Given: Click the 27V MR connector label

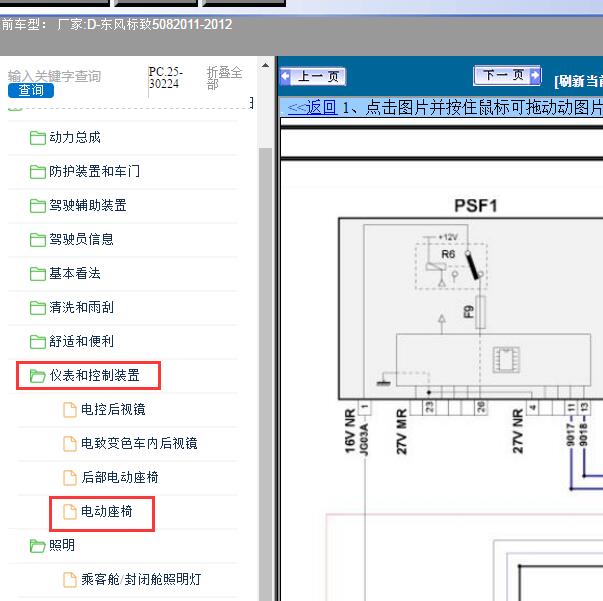Looking at the screenshot, I should click(401, 431).
